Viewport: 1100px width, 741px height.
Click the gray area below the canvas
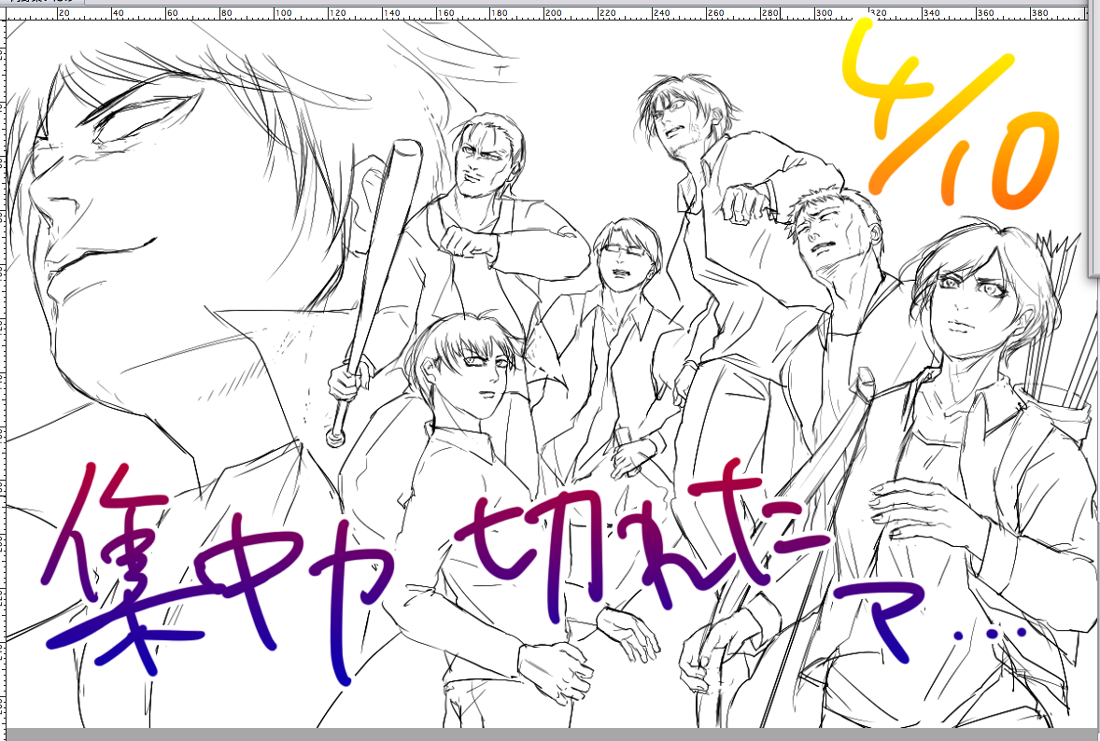(550, 734)
